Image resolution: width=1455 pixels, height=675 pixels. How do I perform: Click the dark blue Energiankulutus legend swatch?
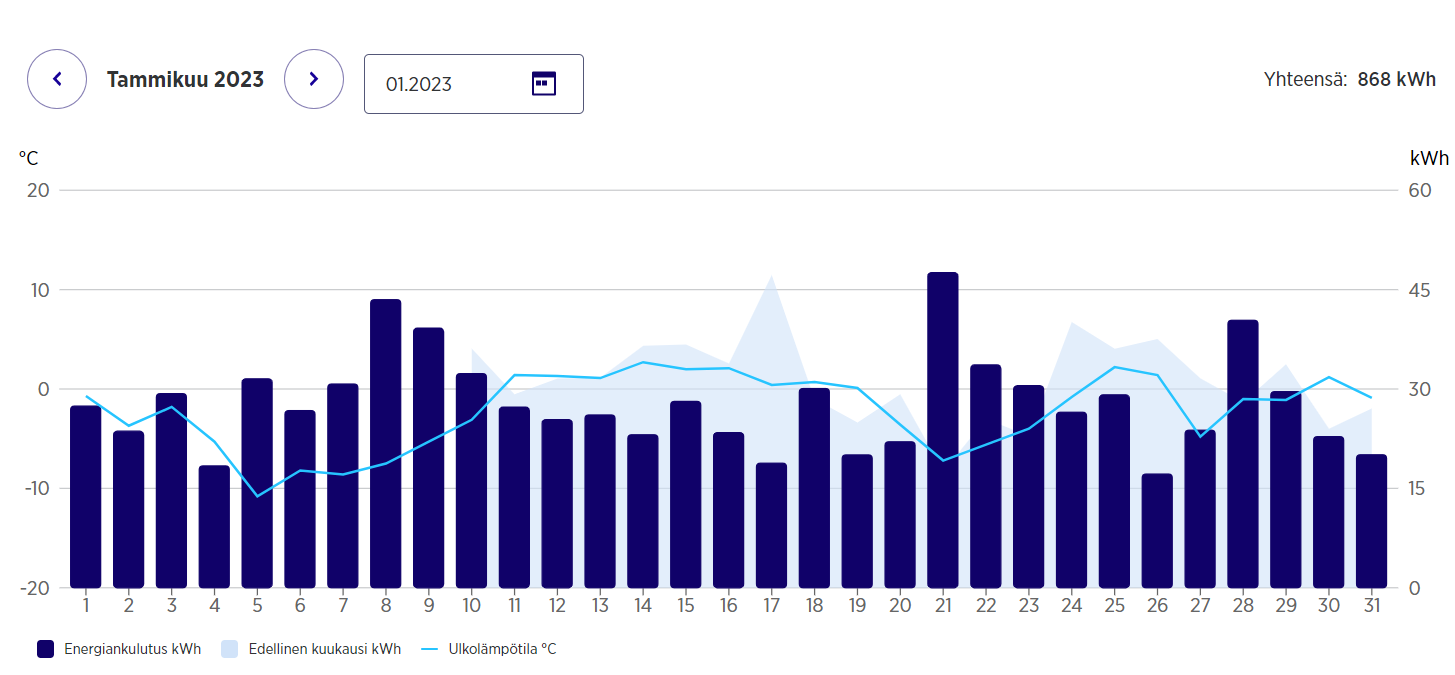tap(45, 649)
